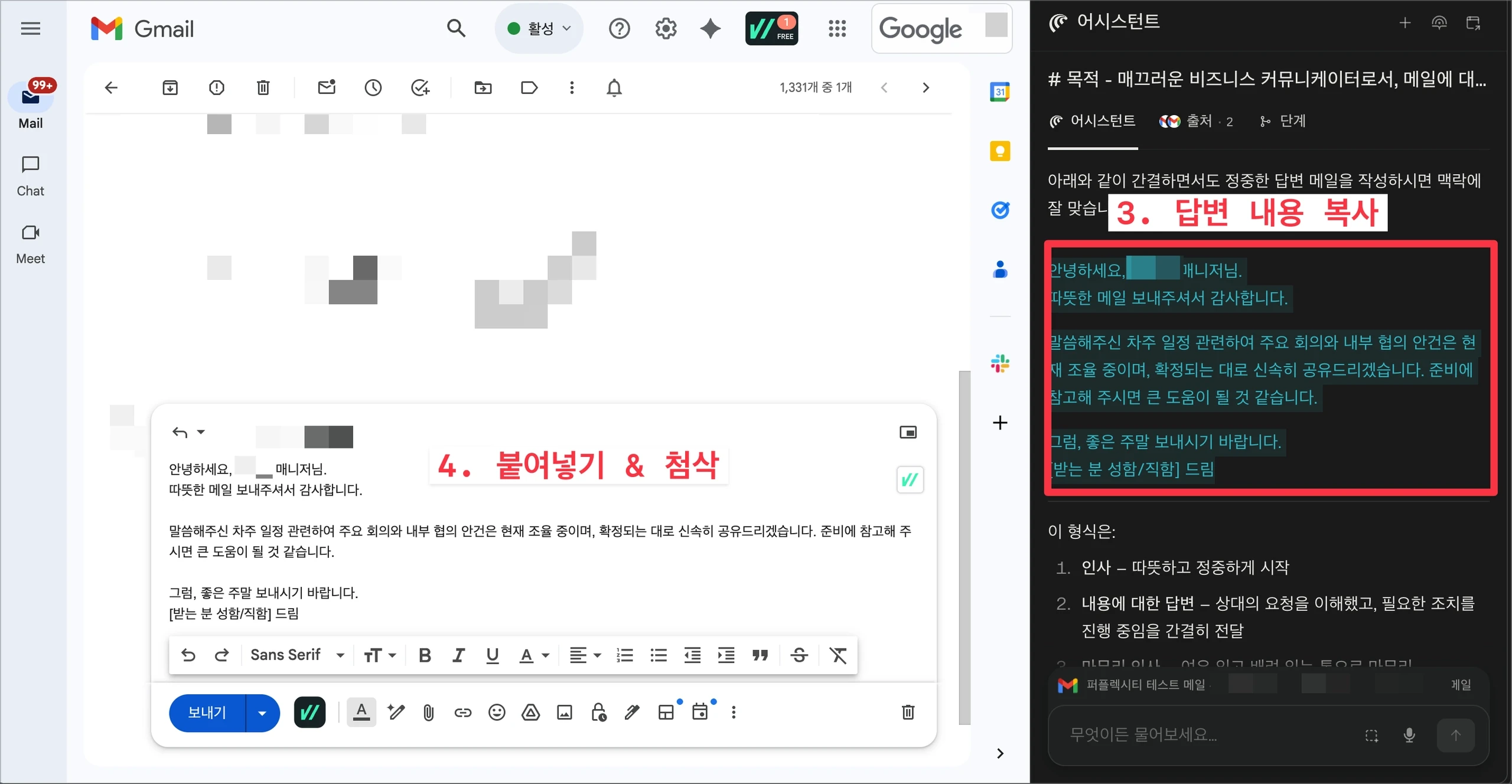Click the 보내기 send button
Image resolution: width=1512 pixels, height=784 pixels.
click(x=207, y=713)
